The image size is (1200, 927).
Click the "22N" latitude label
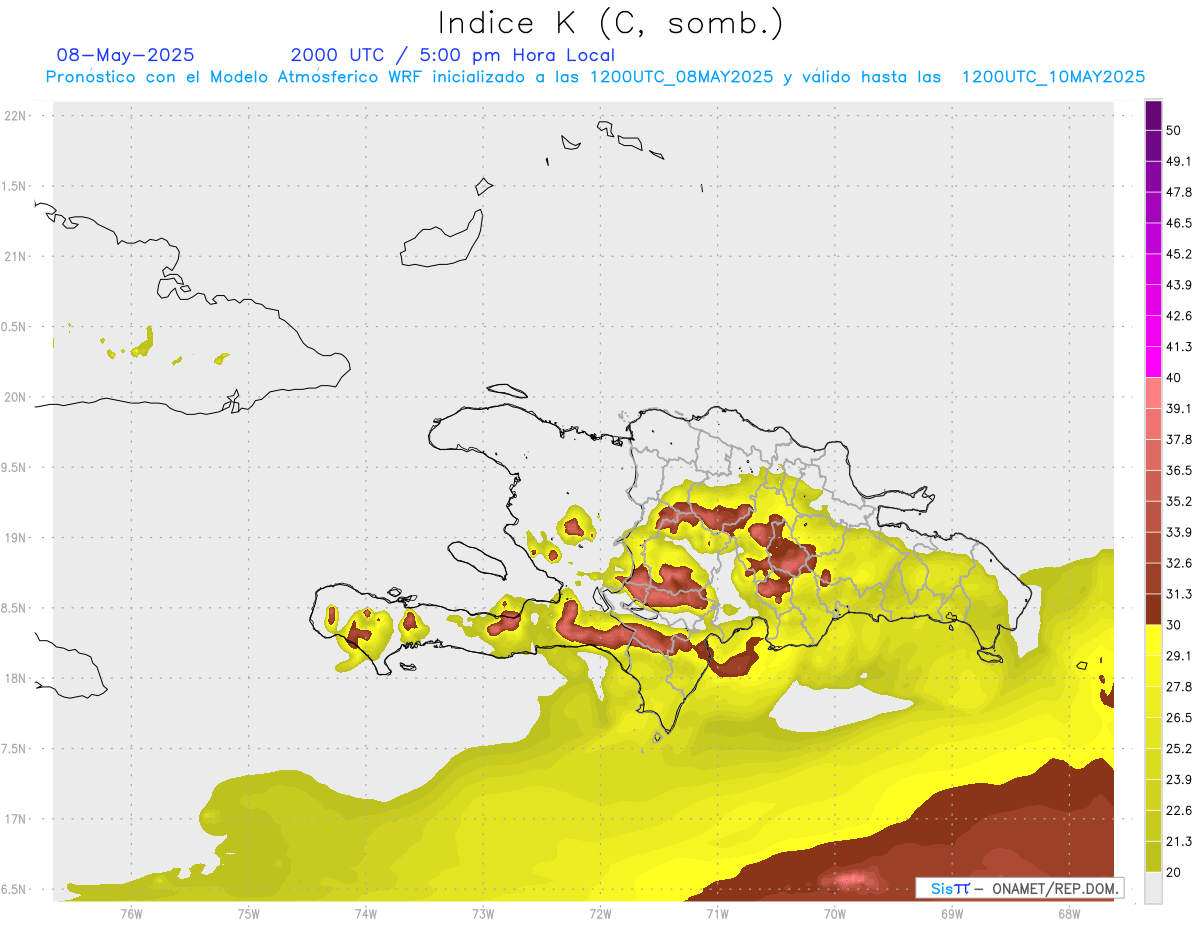tap(16, 116)
